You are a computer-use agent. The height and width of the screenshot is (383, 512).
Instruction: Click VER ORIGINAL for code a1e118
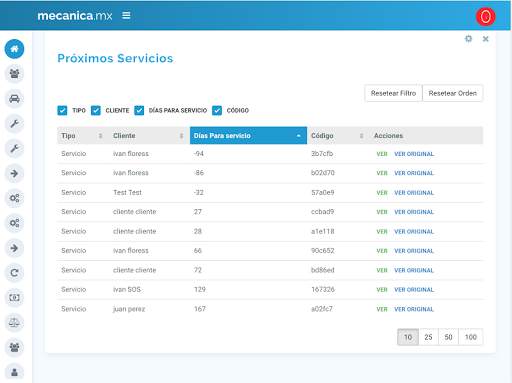point(414,231)
